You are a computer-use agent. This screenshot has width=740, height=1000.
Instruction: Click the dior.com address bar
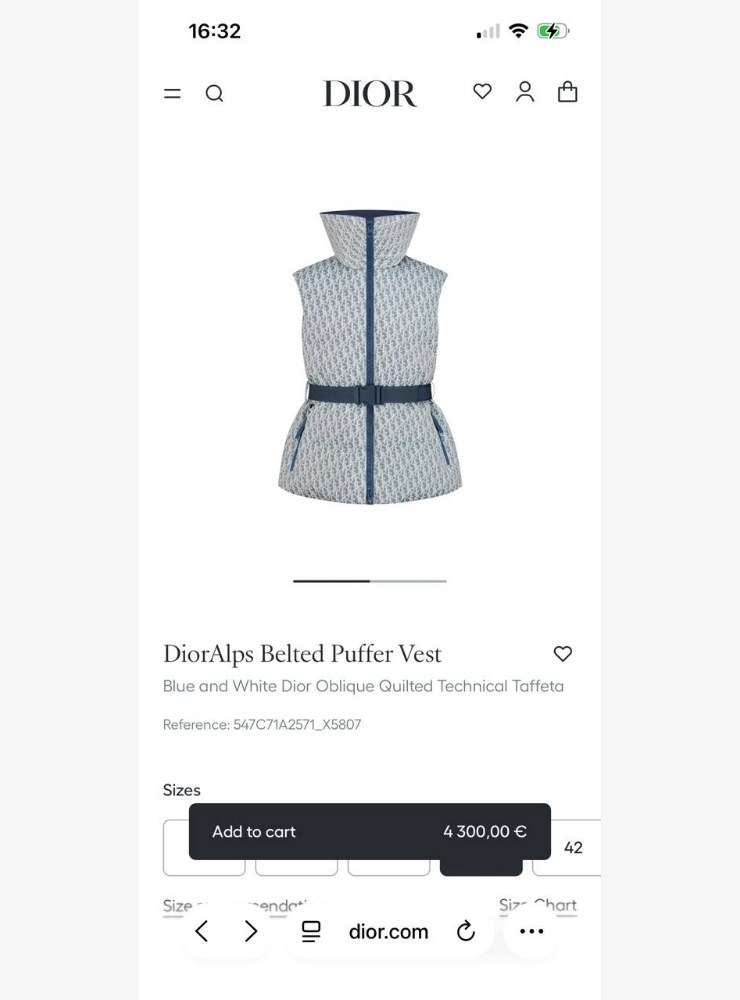[388, 932]
